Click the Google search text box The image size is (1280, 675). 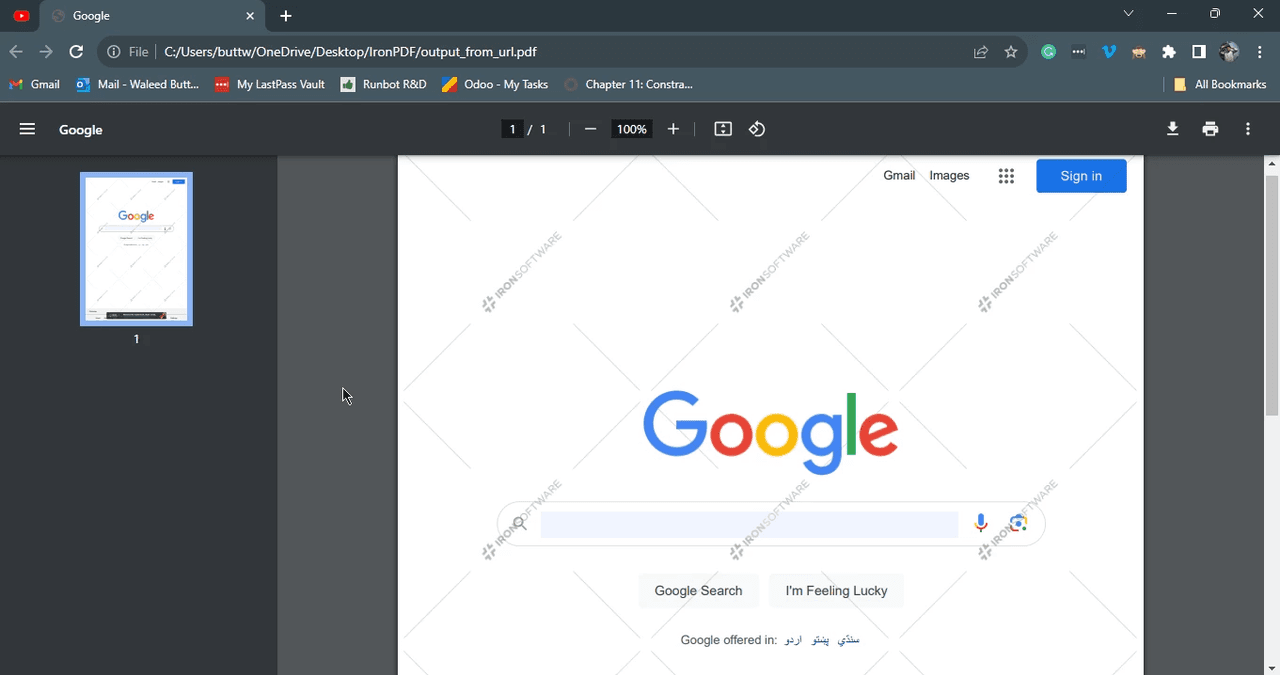click(749, 524)
